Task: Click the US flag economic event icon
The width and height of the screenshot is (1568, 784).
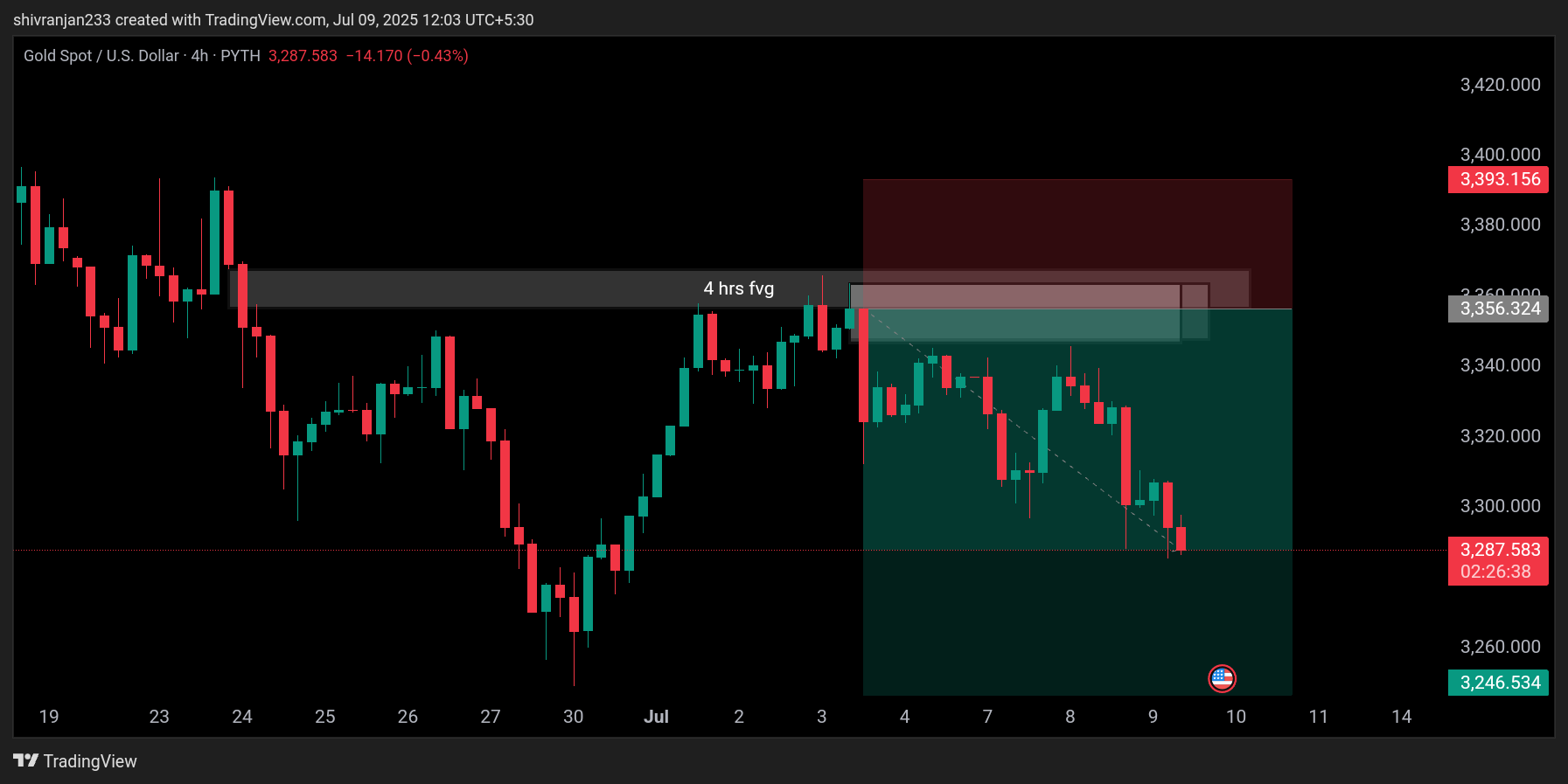Action: 1222,678
